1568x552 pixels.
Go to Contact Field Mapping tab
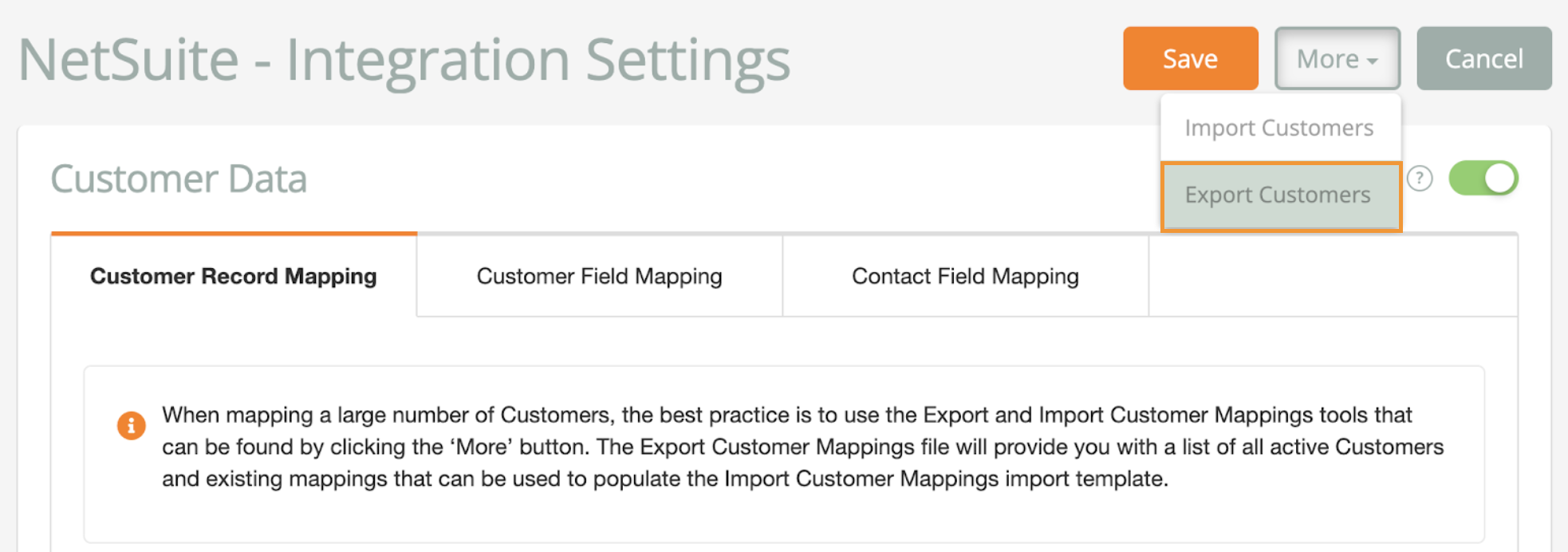click(965, 276)
